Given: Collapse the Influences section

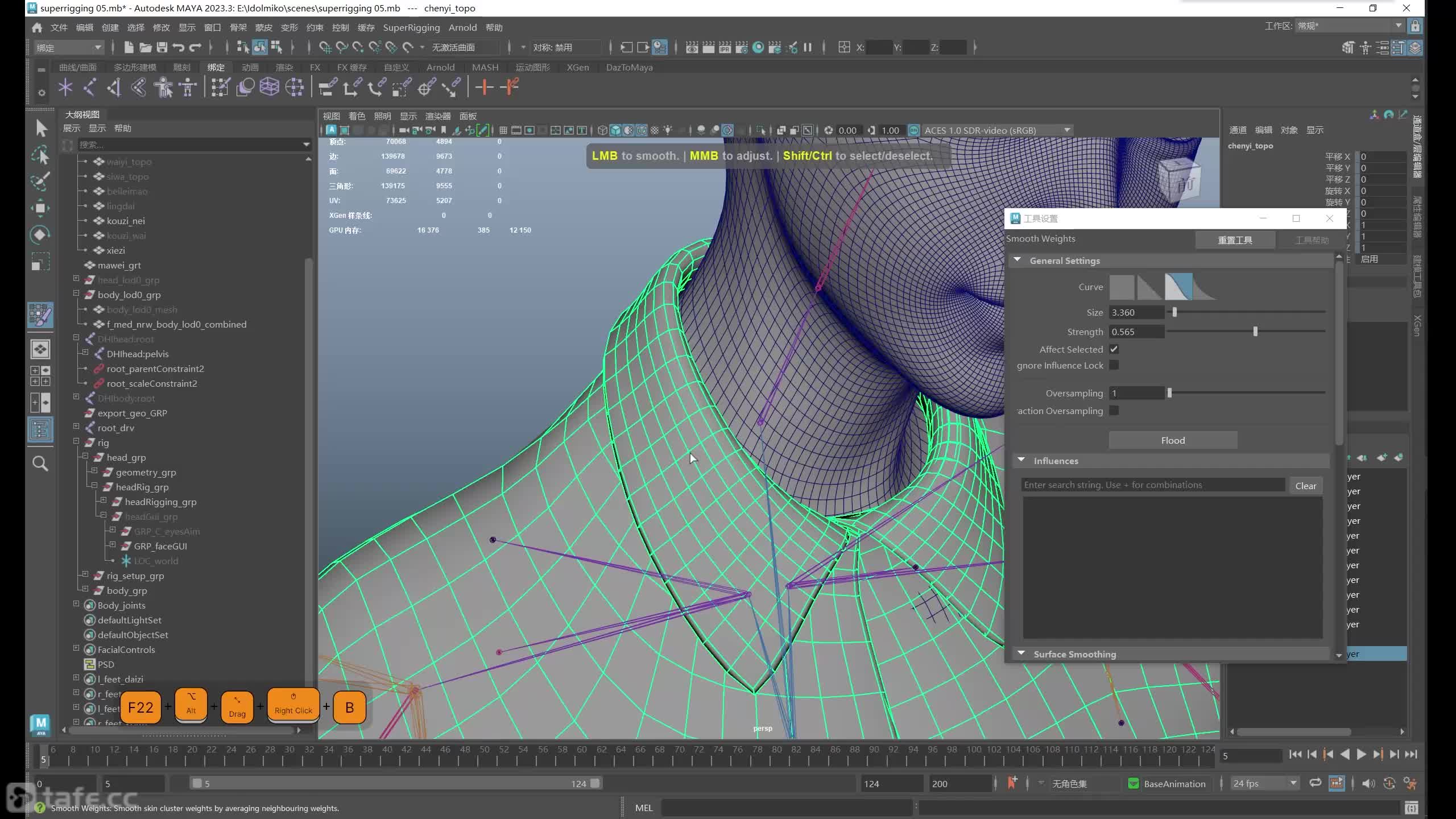Looking at the screenshot, I should (1021, 460).
